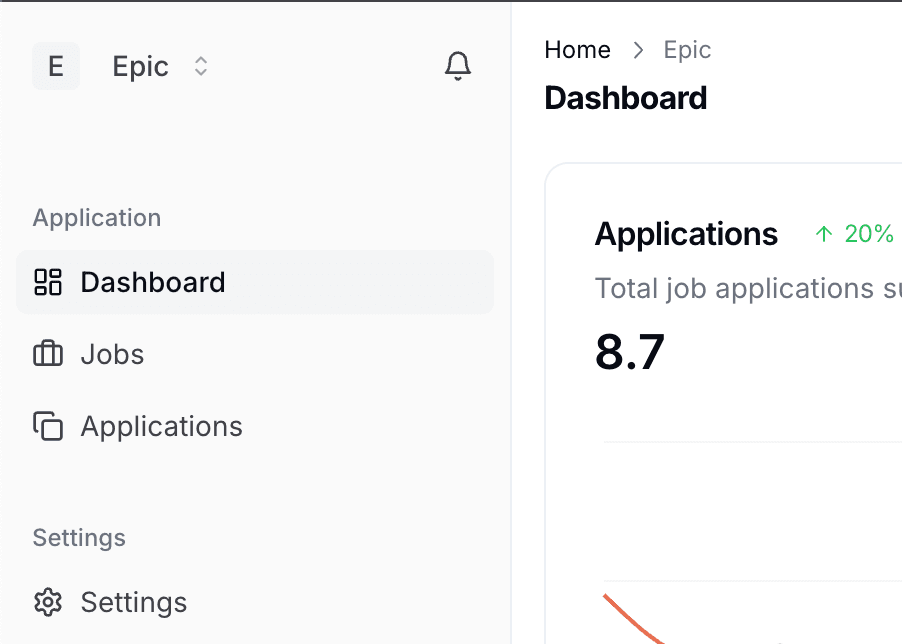Click the Application section label

(x=97, y=218)
